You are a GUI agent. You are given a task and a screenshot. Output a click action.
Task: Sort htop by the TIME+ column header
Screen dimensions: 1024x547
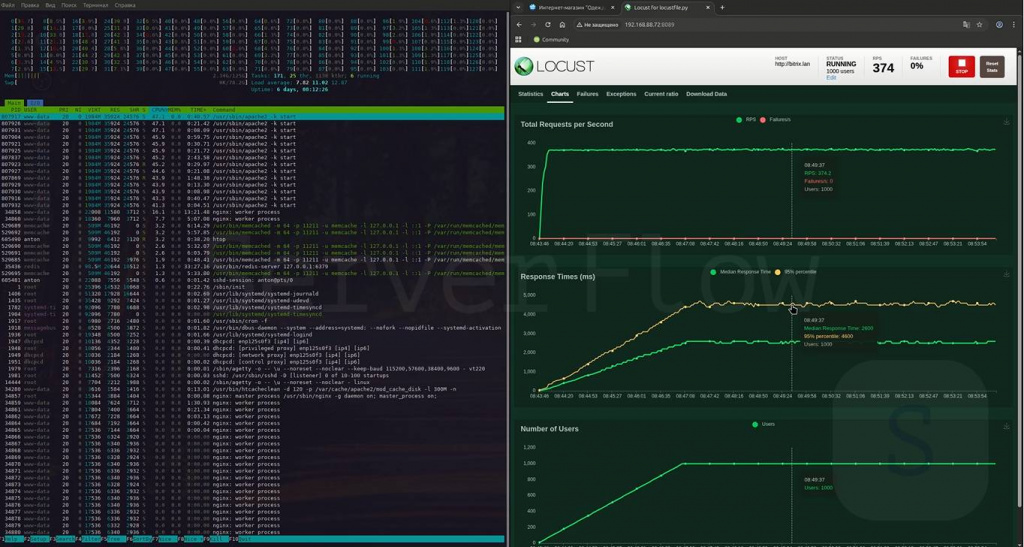pos(198,110)
